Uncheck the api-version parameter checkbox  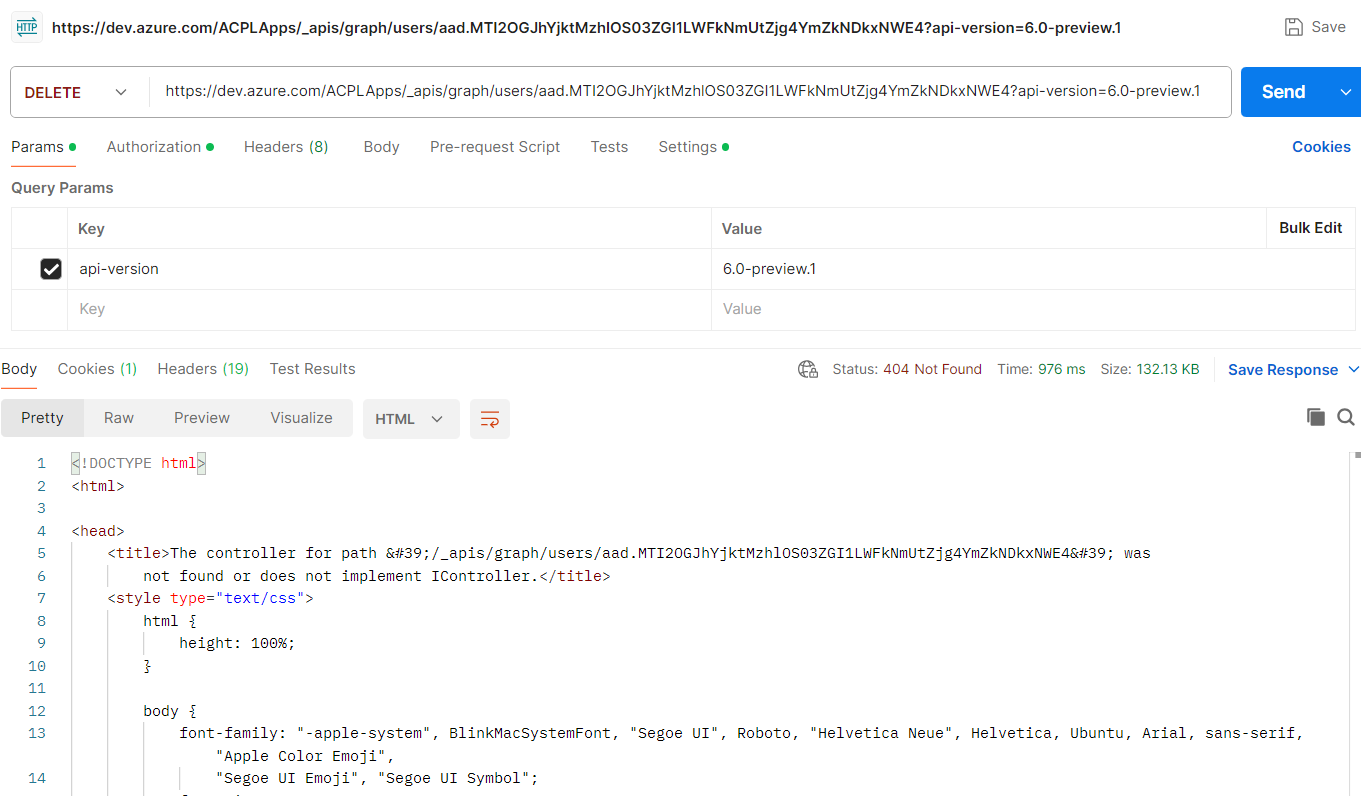[51, 269]
